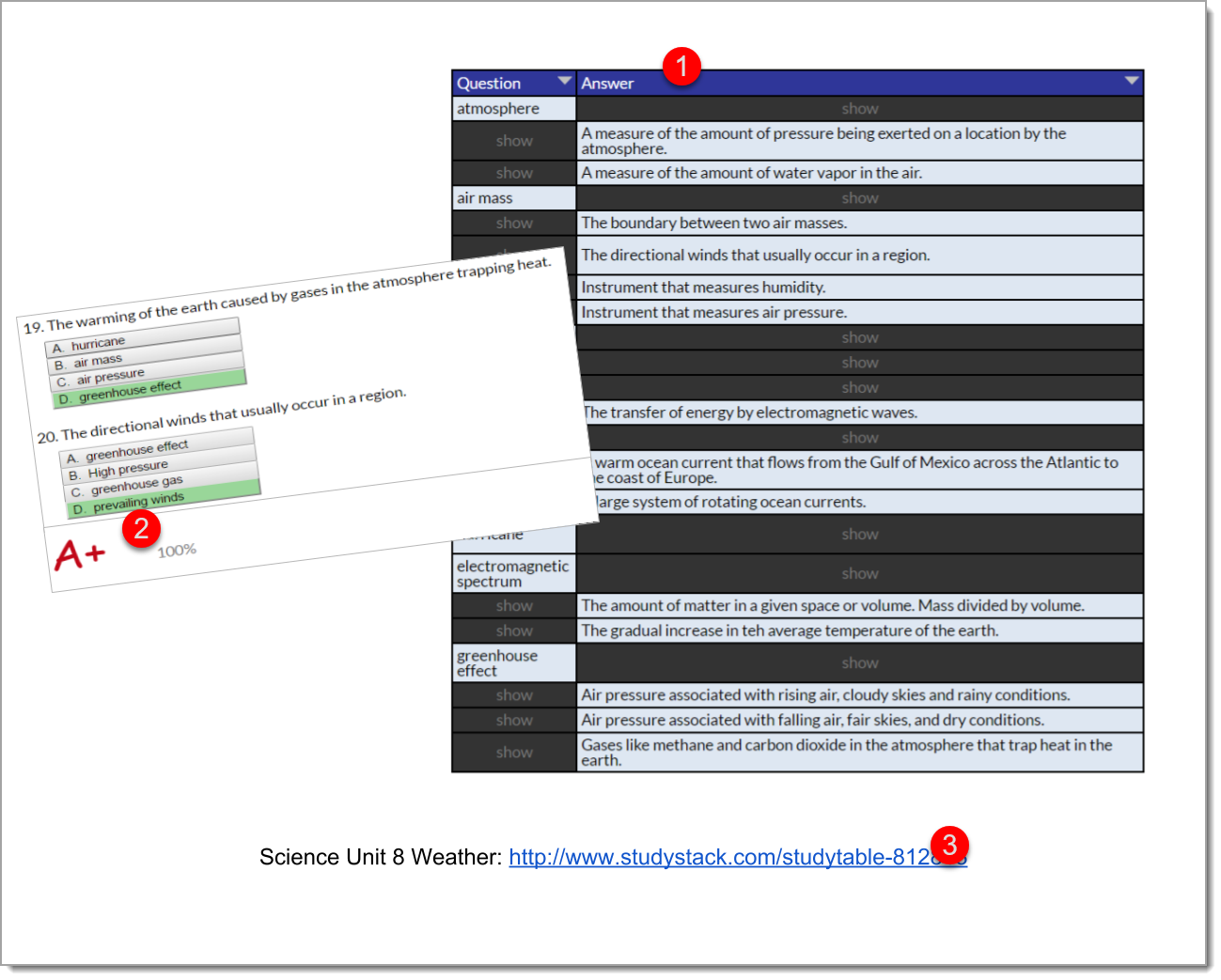Click 'Instrument that measures air pressure' answer cell
The height and width of the screenshot is (980, 1221).
(x=859, y=313)
